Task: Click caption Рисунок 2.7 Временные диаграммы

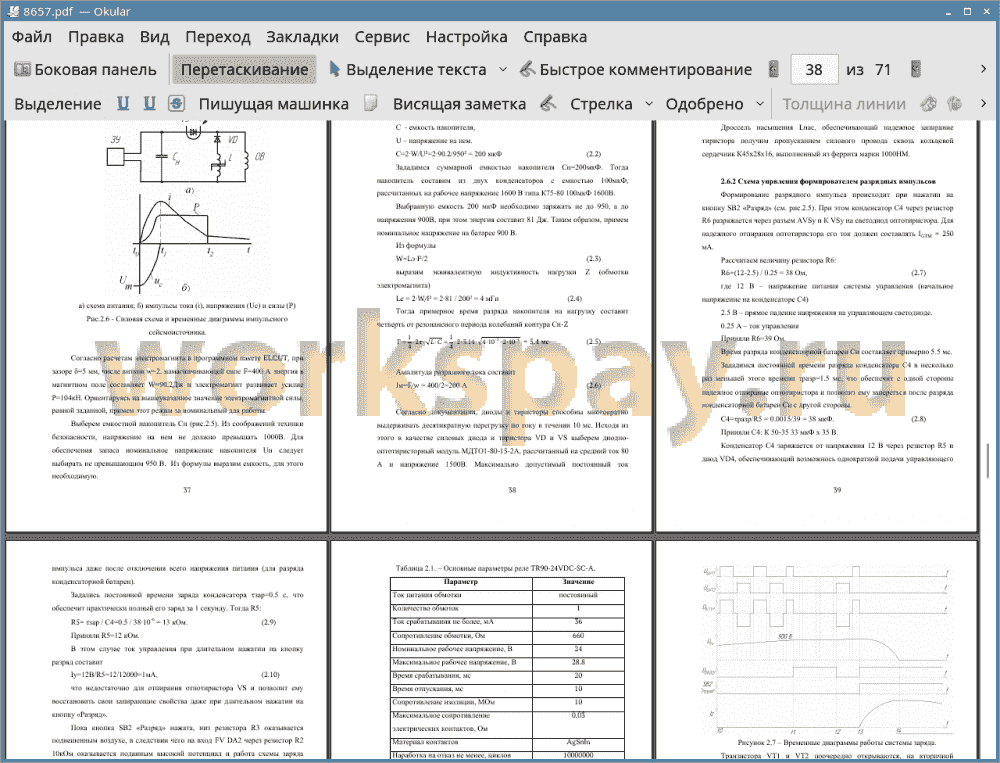Action: coord(836,742)
